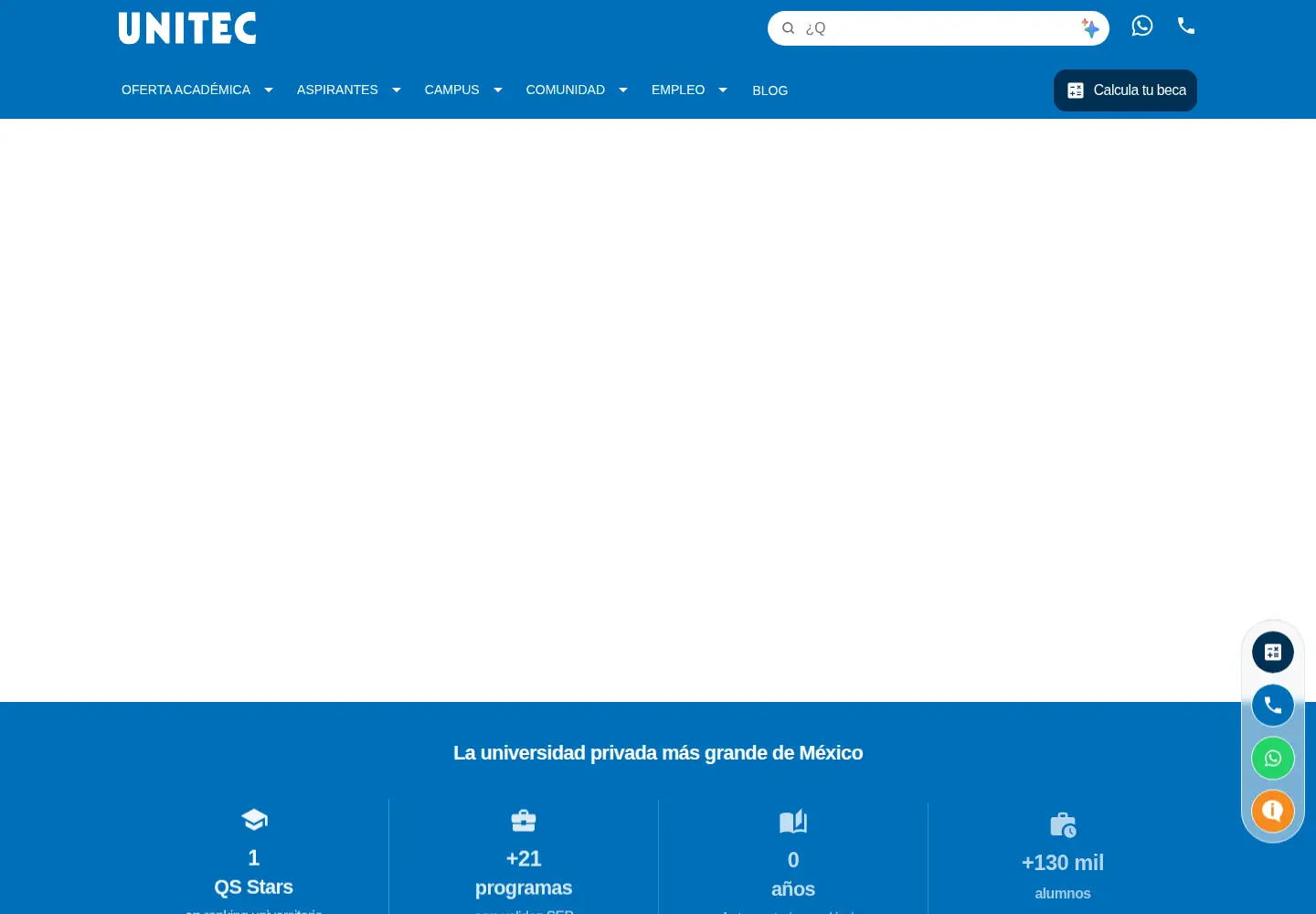Open the OFERTA ACADÉMICA menu
This screenshot has width=1316, height=914.
tap(186, 90)
